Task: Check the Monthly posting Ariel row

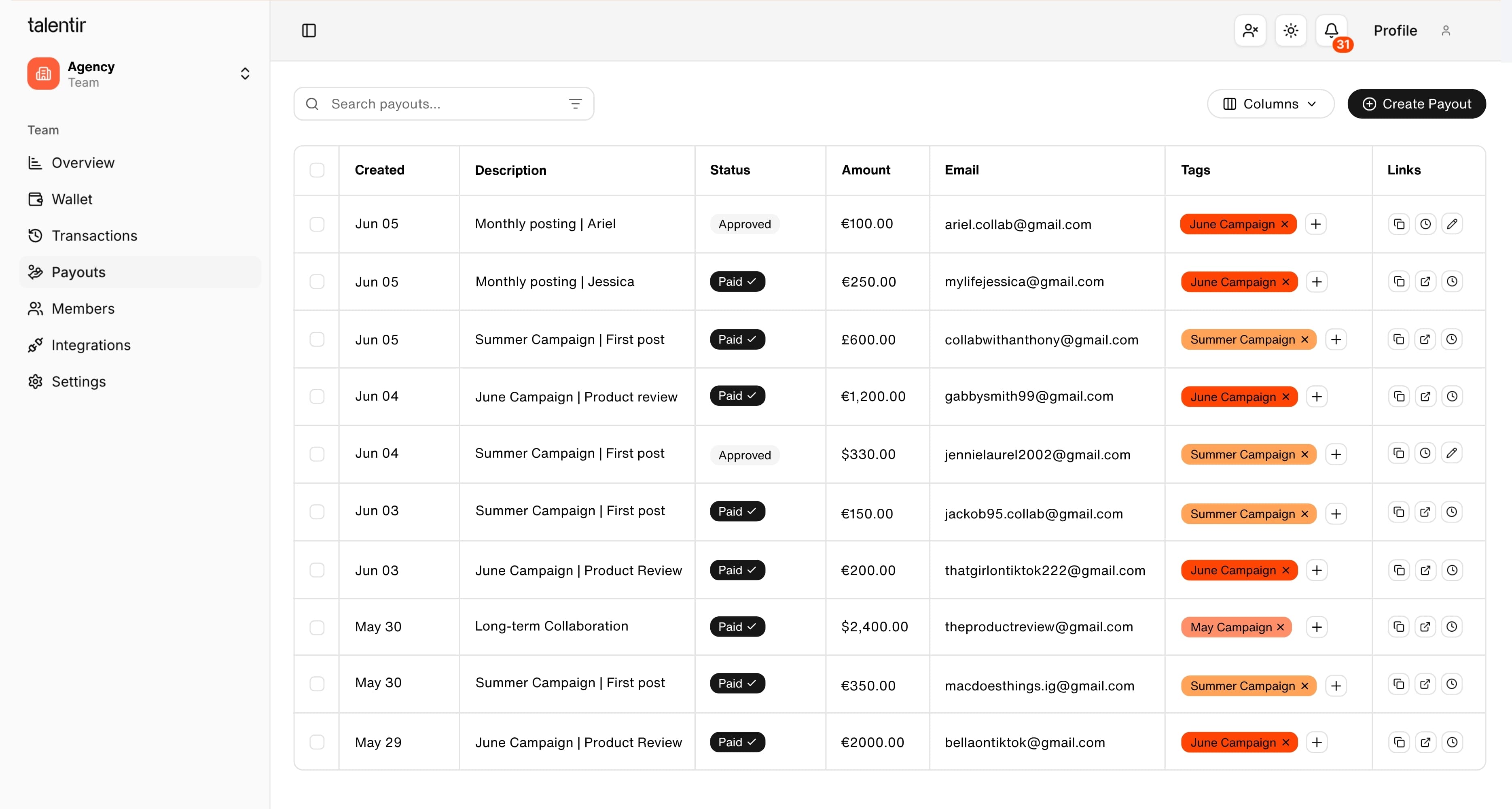Action: tap(317, 224)
